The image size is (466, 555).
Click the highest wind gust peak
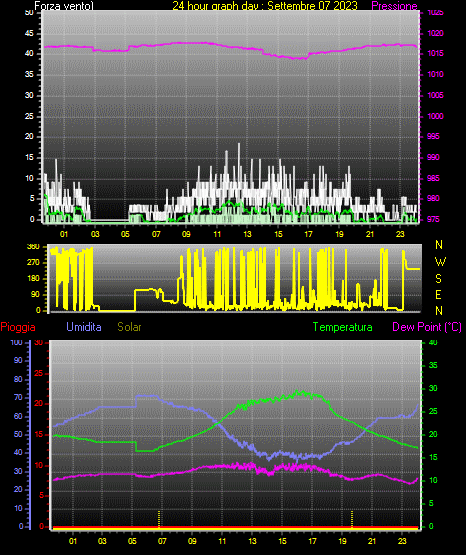239,144
